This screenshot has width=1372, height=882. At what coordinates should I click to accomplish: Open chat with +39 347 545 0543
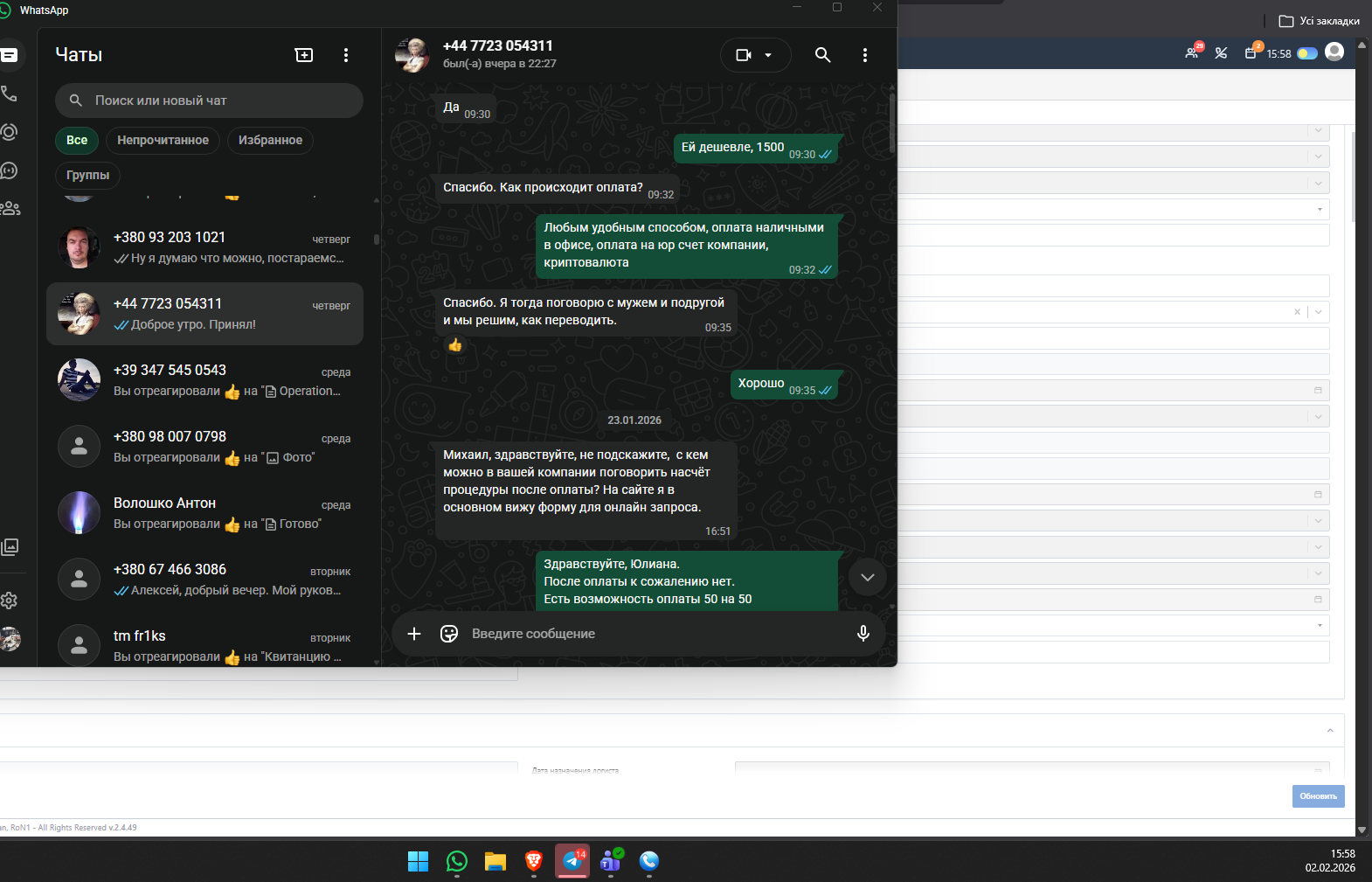click(204, 380)
